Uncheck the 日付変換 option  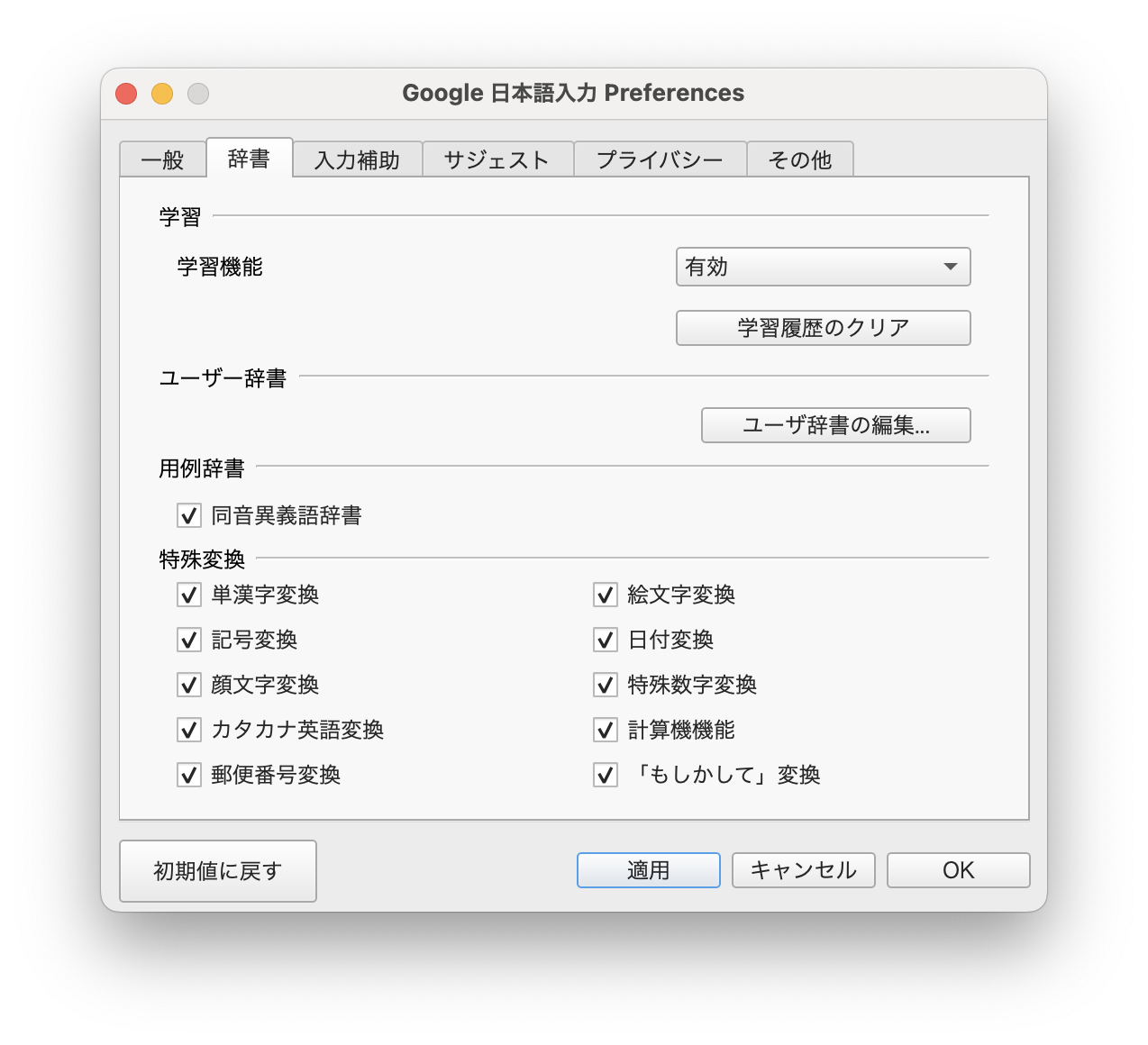(x=606, y=641)
